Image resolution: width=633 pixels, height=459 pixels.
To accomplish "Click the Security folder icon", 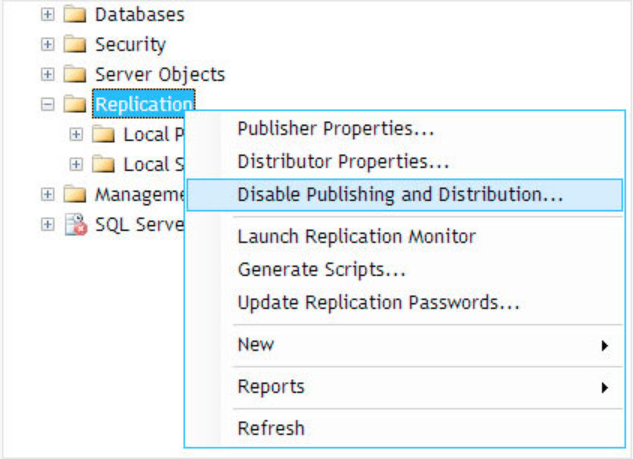I will [x=75, y=45].
